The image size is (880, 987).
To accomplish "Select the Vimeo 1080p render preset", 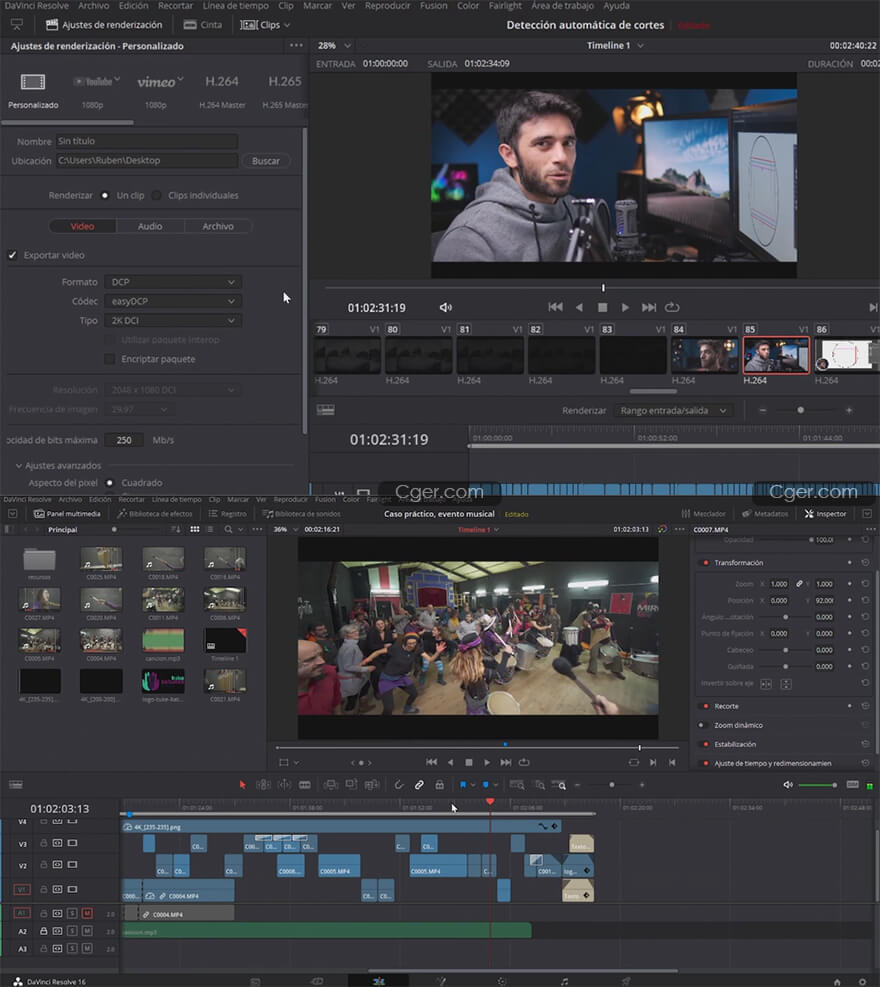I will [x=160, y=91].
